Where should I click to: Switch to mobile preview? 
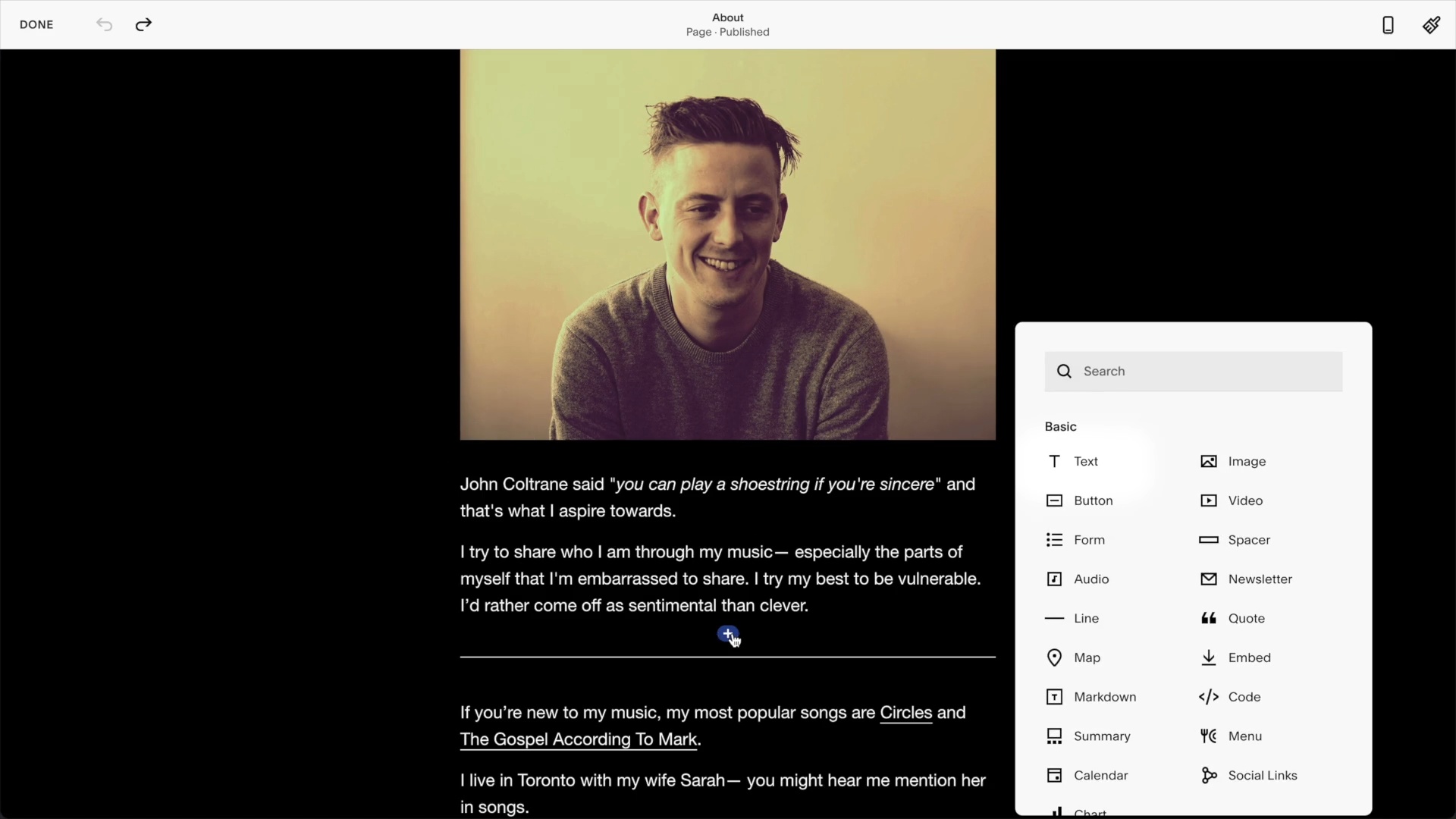click(x=1388, y=24)
